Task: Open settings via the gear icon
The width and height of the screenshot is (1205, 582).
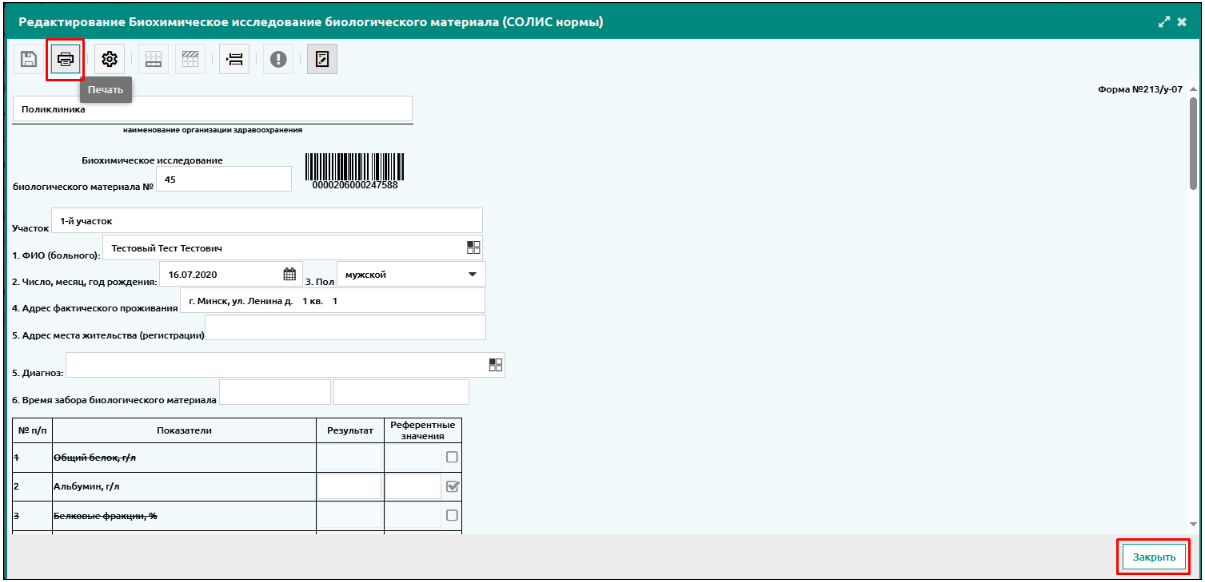Action: (111, 60)
